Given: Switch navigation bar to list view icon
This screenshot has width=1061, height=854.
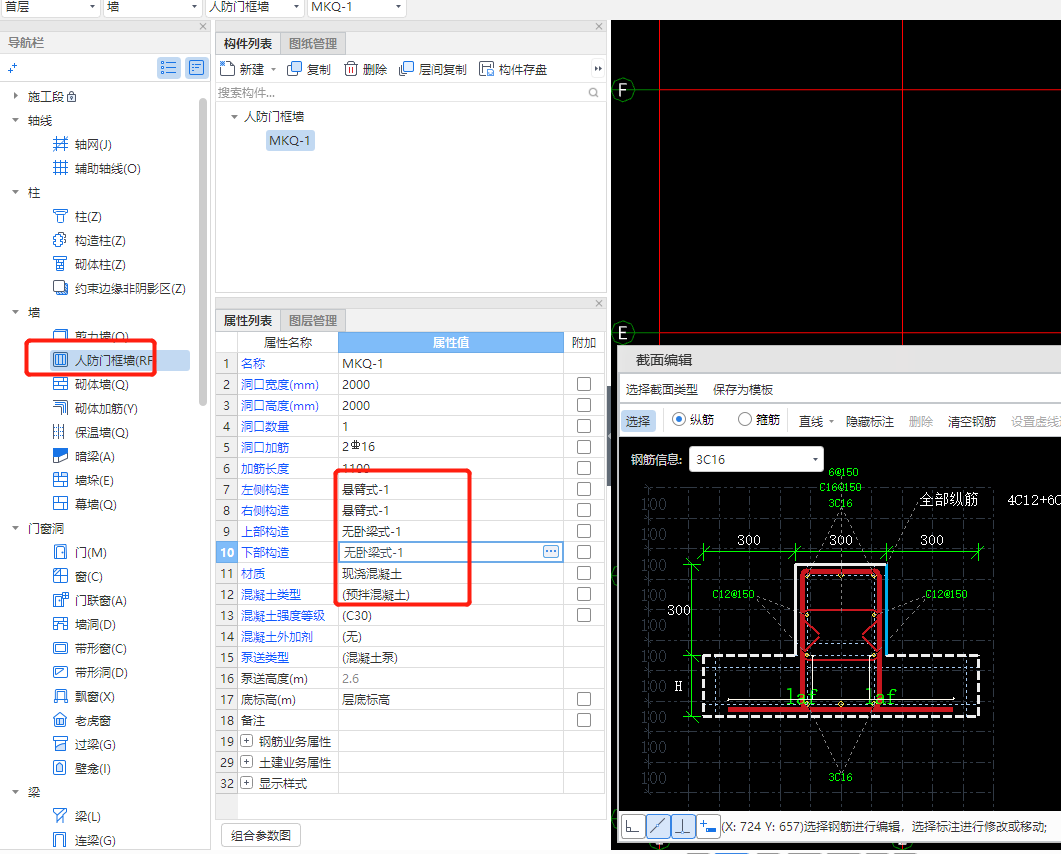Looking at the screenshot, I should point(168,68).
